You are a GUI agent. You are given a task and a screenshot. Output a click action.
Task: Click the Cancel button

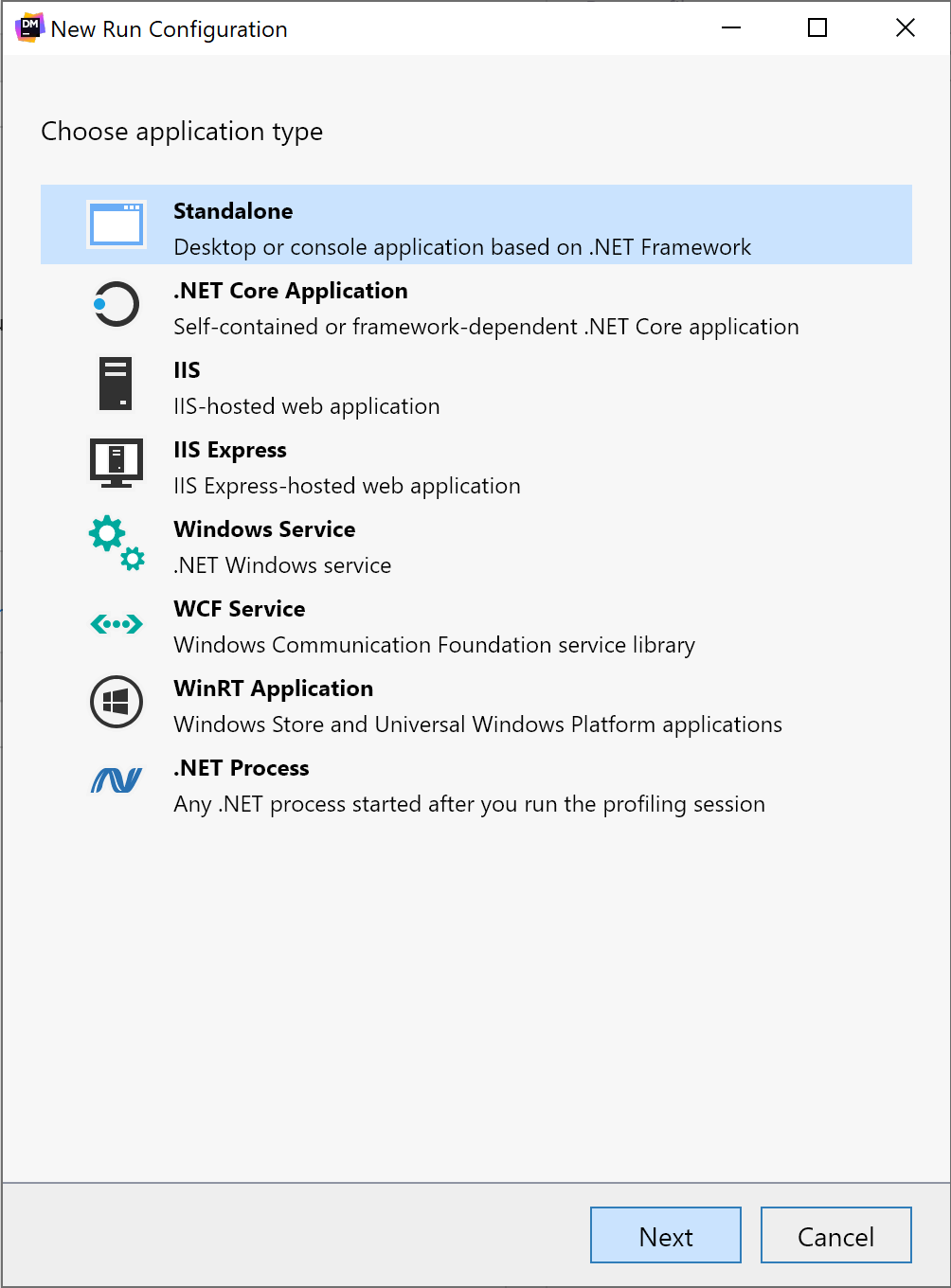(834, 1235)
